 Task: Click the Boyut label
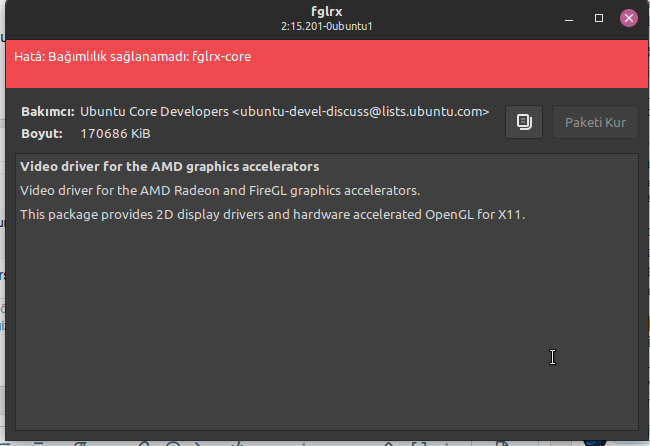[x=41, y=133]
